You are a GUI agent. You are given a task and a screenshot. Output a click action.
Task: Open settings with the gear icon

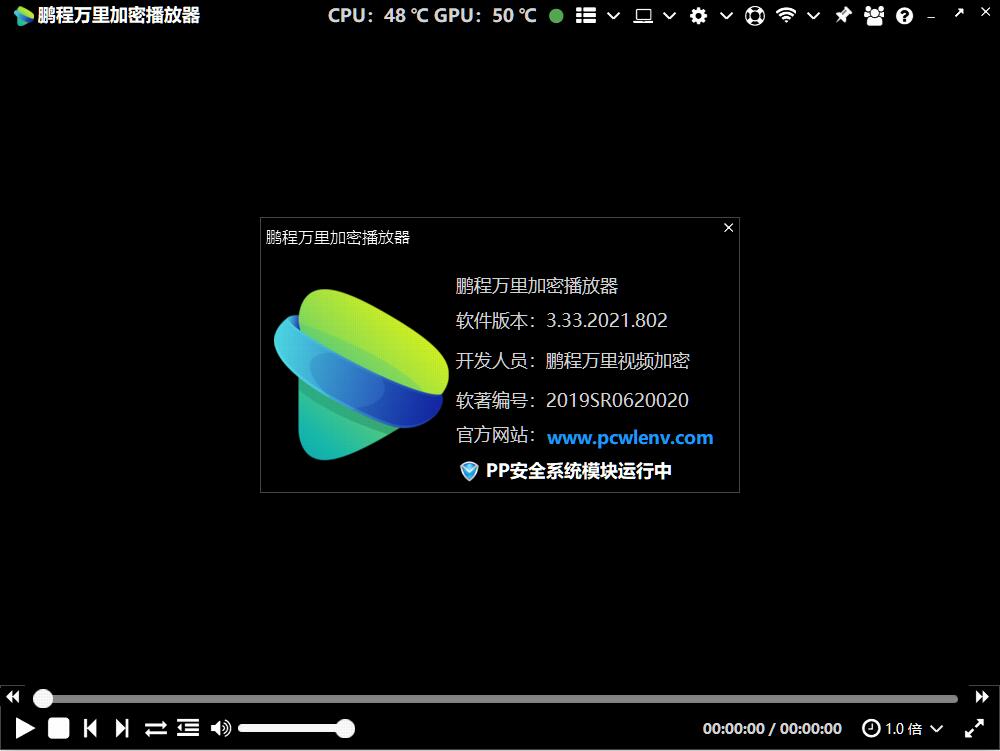[698, 16]
